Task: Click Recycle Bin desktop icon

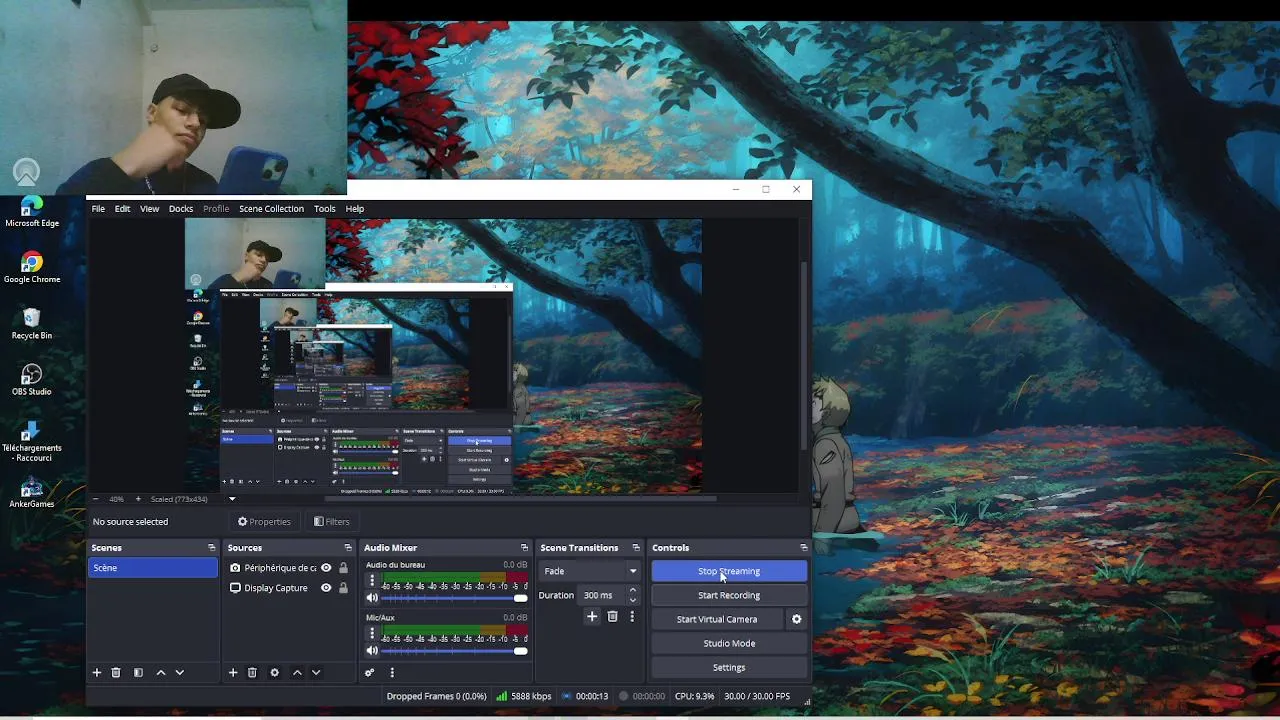Action: click(32, 323)
